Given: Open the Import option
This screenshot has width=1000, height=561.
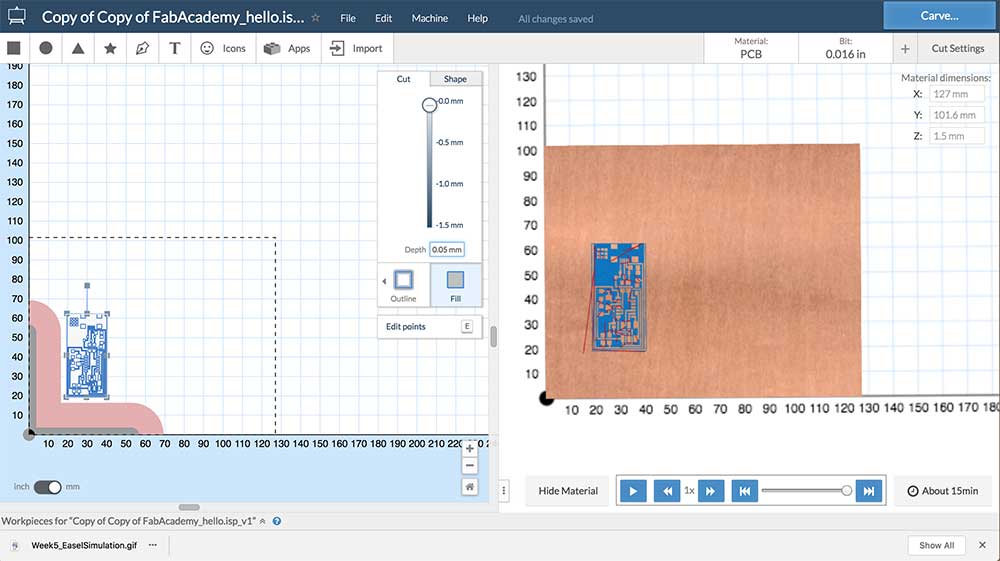Looking at the screenshot, I should (x=356, y=48).
